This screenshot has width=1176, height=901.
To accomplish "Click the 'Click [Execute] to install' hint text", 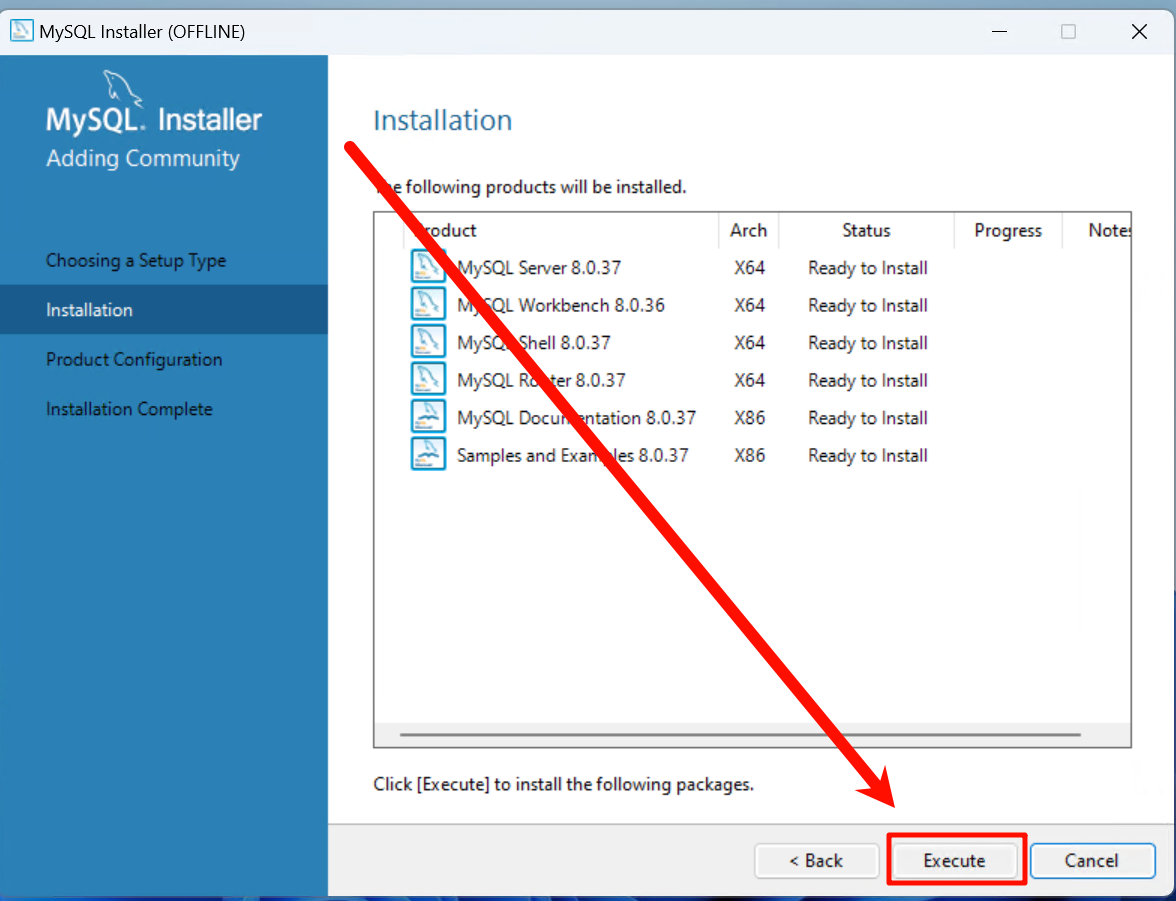I will point(563,784).
